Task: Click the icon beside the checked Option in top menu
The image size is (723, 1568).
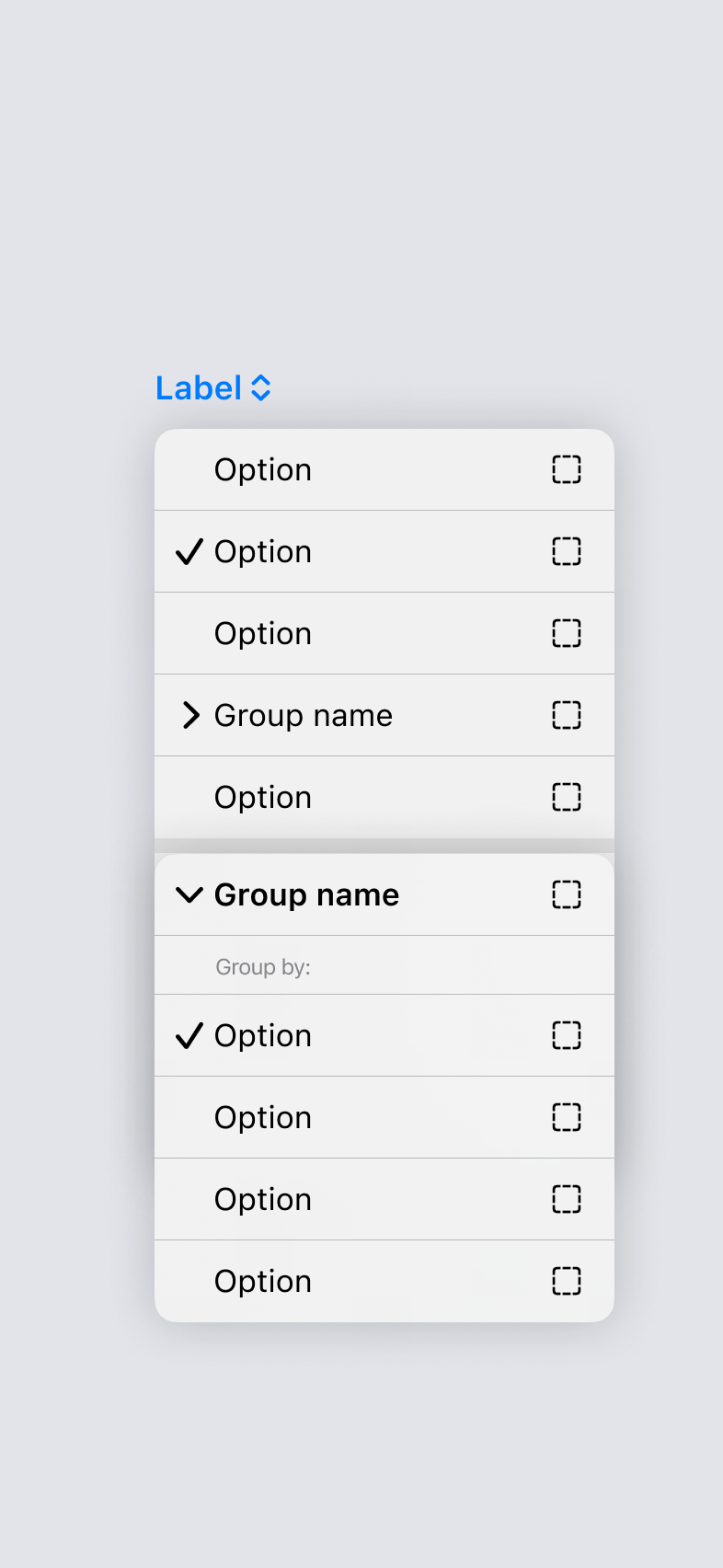Action: click(566, 551)
